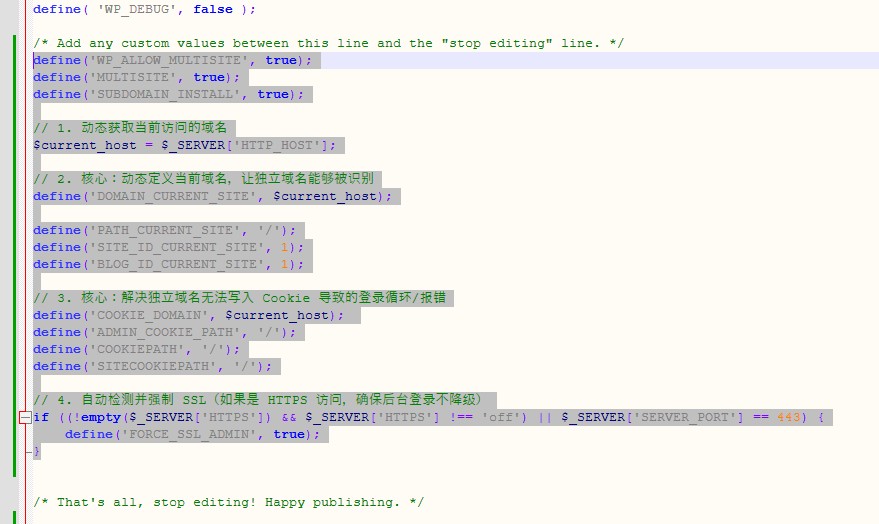Click the 'stop editing! Happy publishing' comment
Screen dimensions: 879x524
229,502
